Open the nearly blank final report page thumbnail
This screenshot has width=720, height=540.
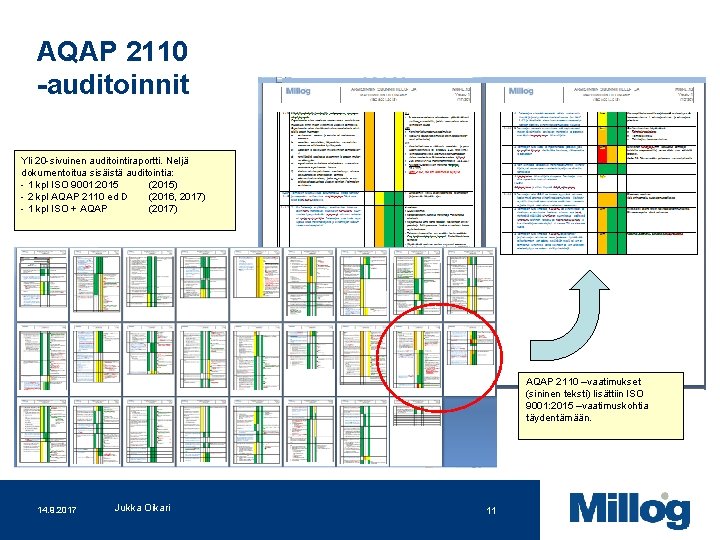tap(416, 432)
